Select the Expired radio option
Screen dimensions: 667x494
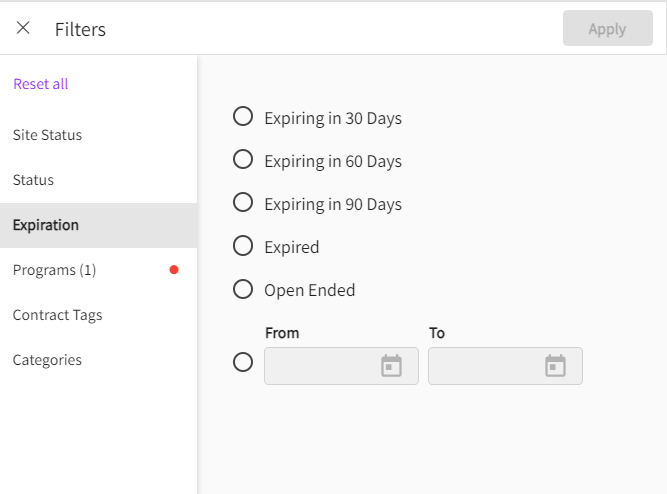point(242,246)
